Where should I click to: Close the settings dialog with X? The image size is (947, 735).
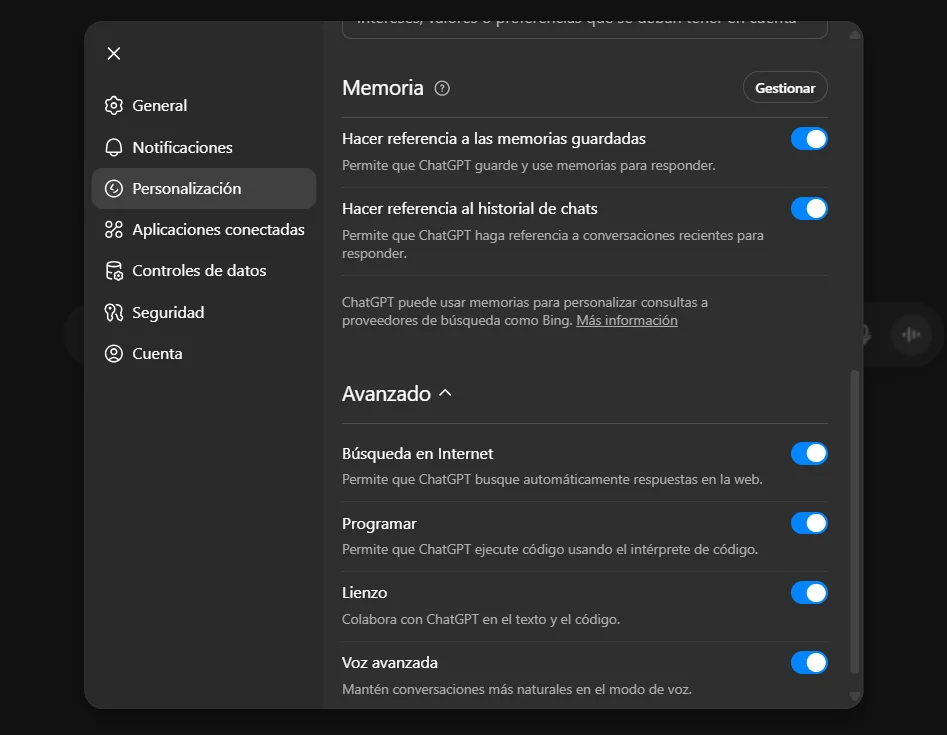point(114,54)
